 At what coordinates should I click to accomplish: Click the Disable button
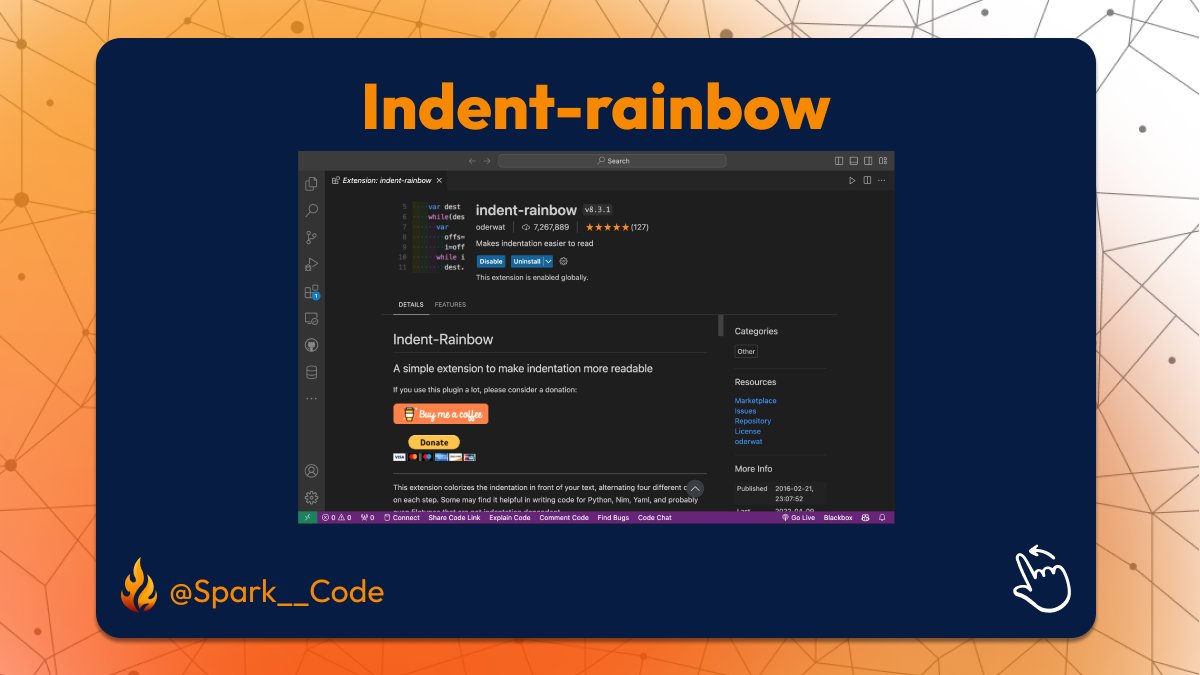491,261
